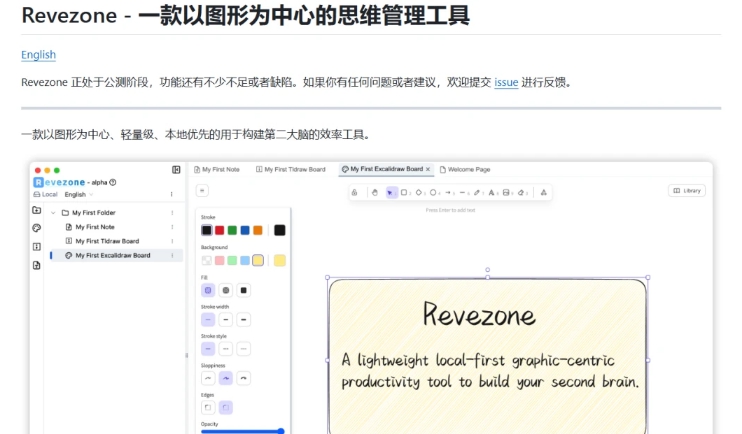Select the dashed stroke style
The width and height of the screenshot is (742, 434).
(226, 349)
